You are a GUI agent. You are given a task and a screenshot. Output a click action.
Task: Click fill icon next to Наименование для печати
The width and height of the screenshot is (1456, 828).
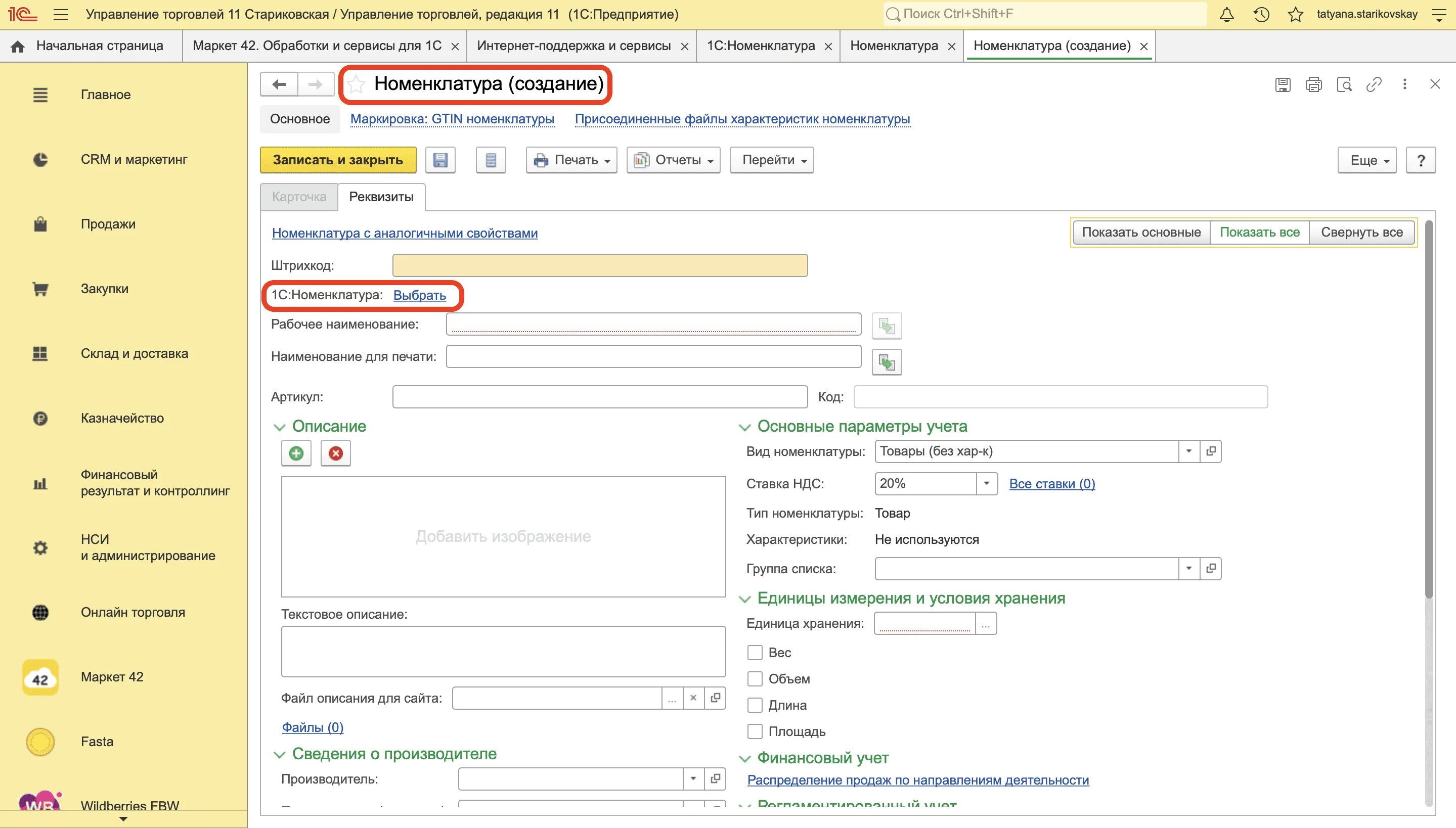coord(887,362)
